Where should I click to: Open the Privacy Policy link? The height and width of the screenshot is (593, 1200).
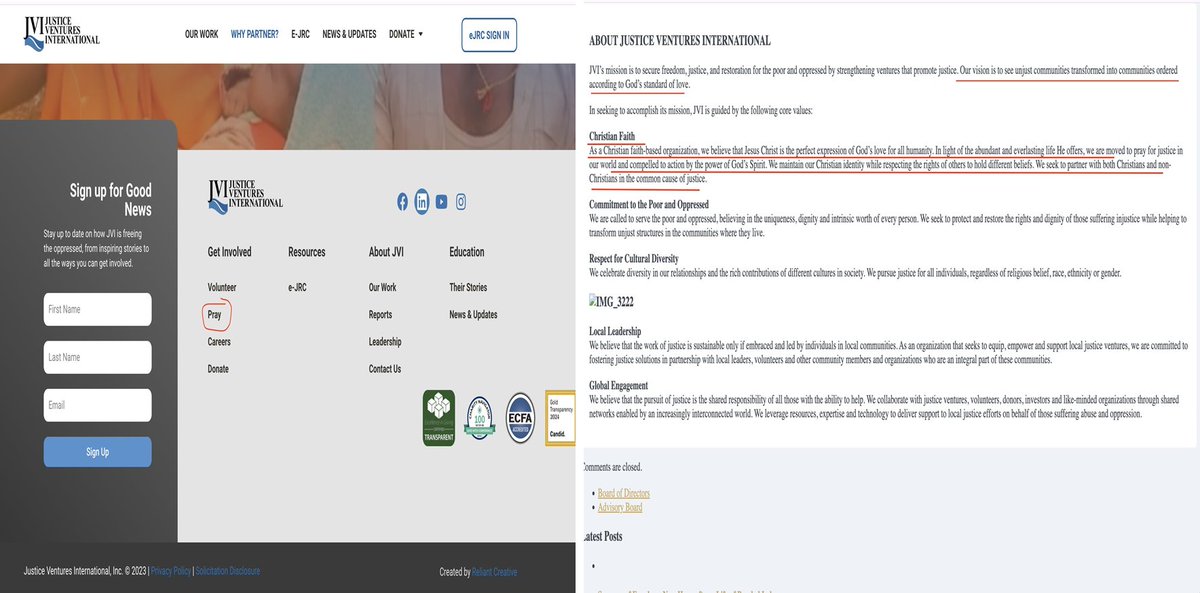pos(171,572)
